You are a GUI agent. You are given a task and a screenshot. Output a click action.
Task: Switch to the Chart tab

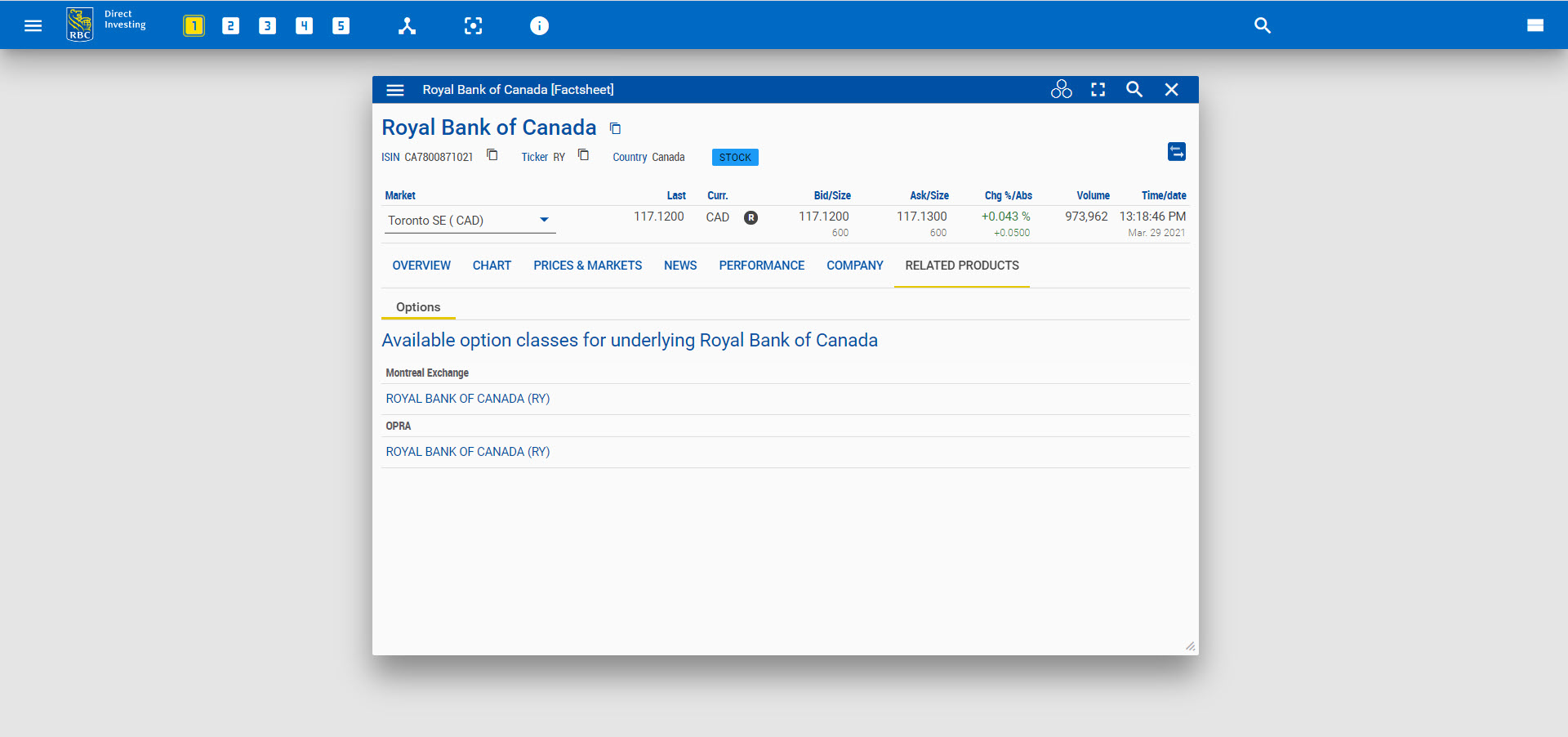492,266
